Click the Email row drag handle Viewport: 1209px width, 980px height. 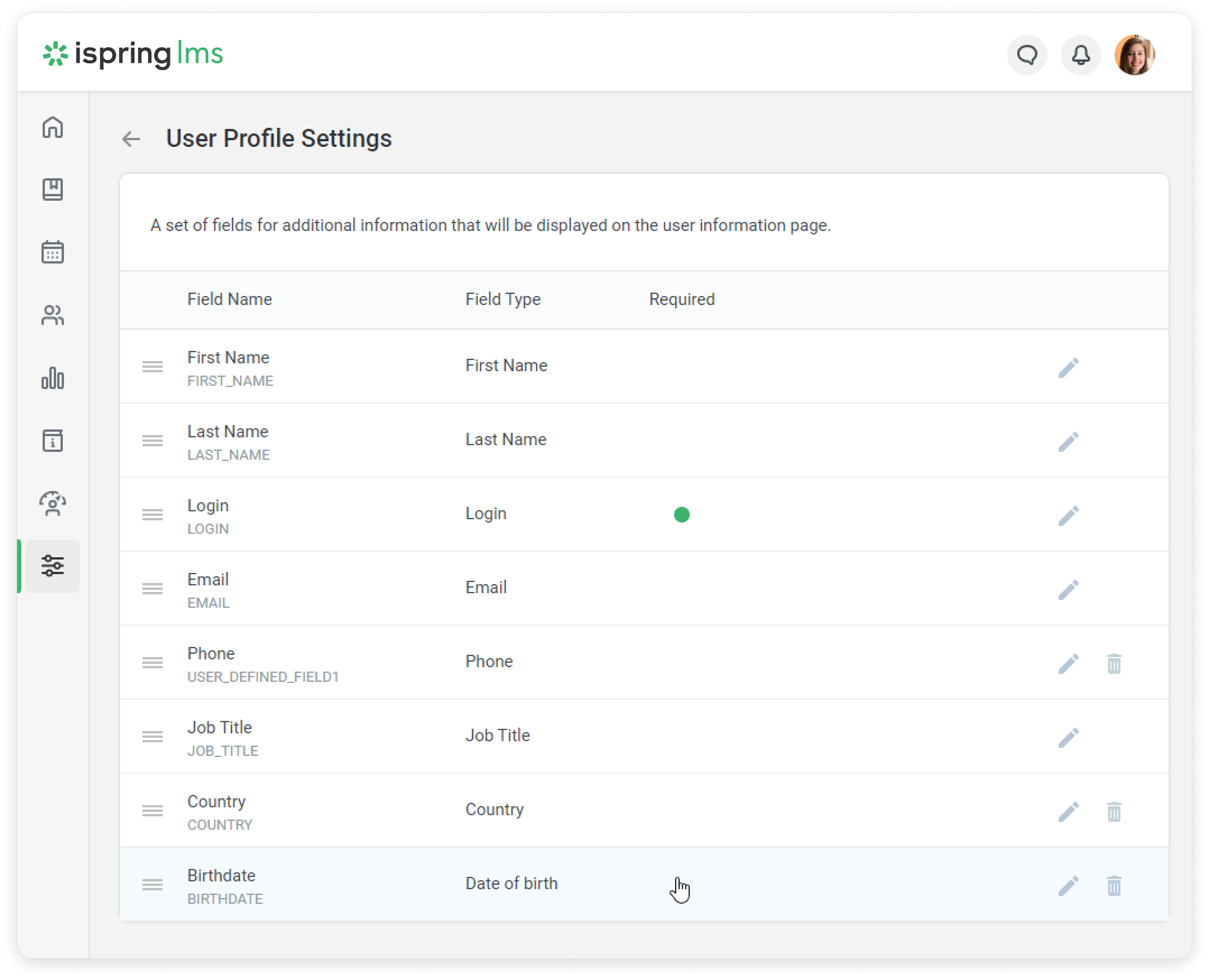tap(153, 589)
